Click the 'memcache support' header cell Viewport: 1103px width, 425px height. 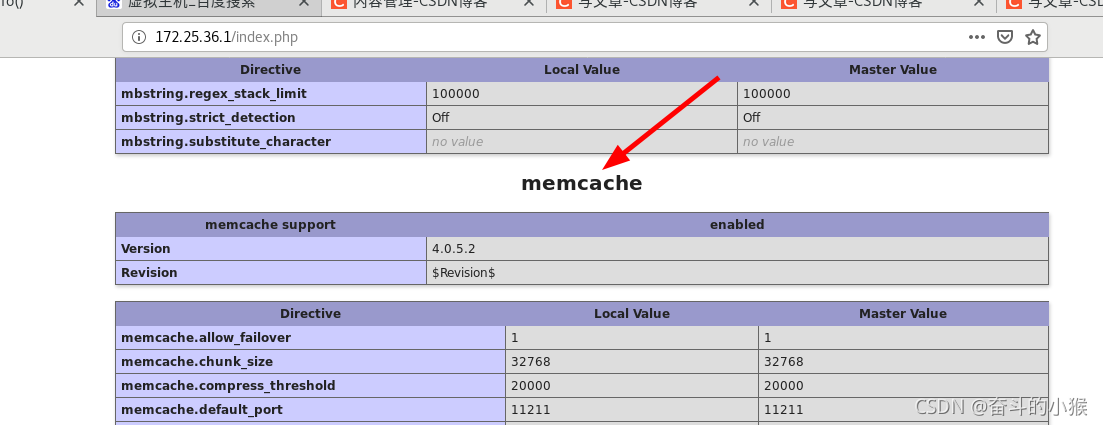[x=271, y=224]
